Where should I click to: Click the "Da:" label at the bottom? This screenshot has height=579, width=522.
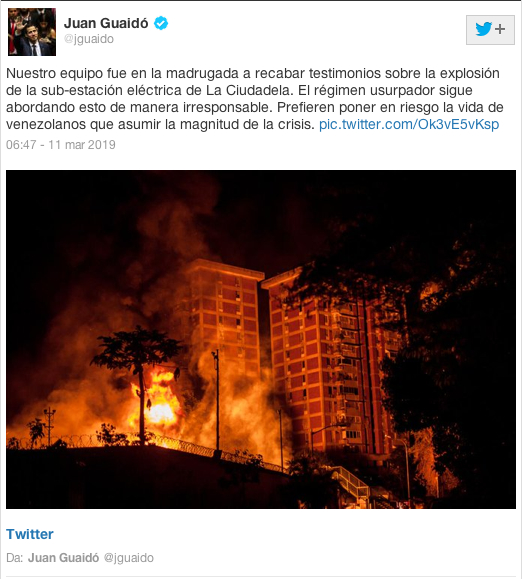15,558
